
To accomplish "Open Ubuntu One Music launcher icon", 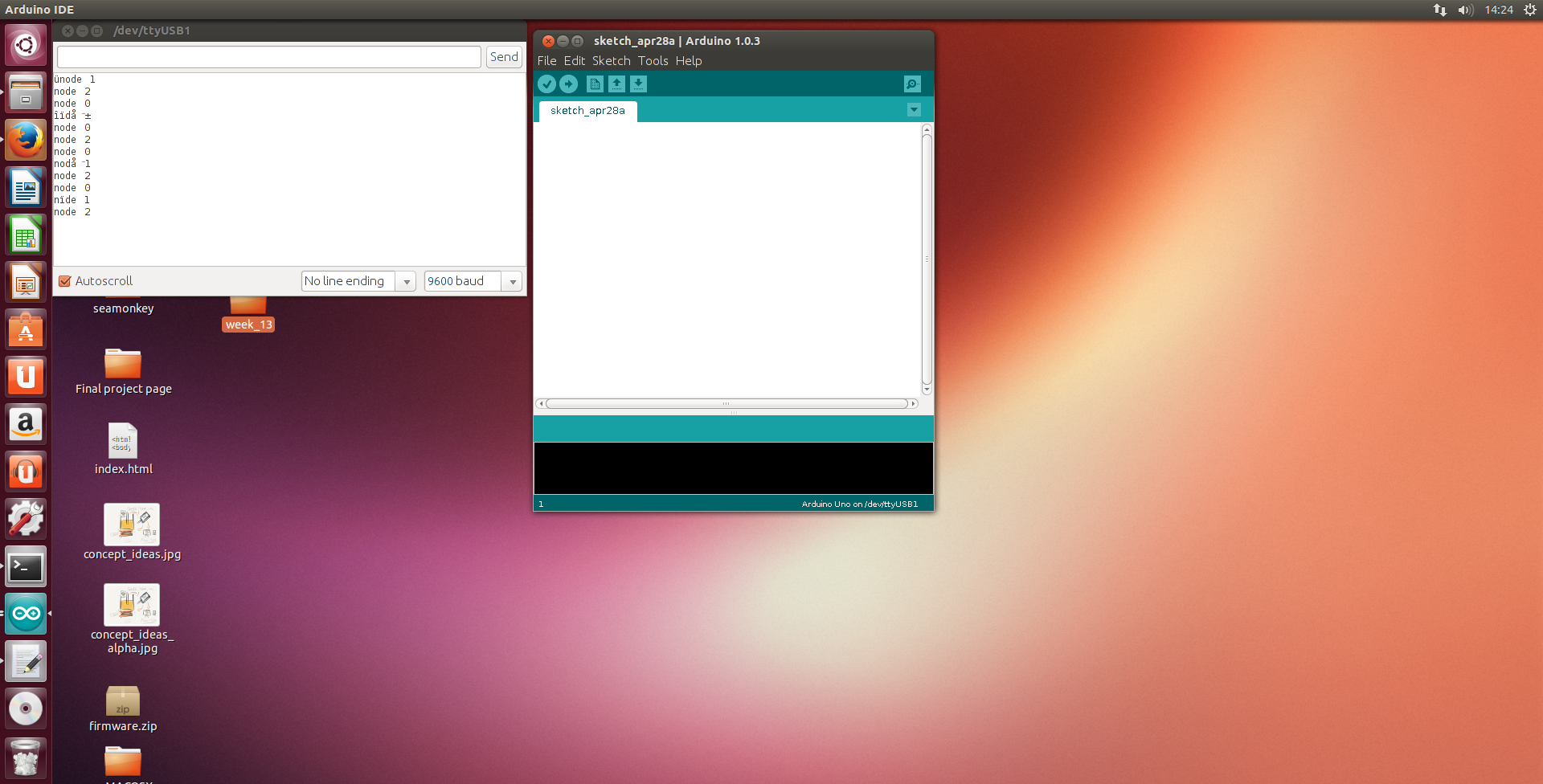I will coord(26,472).
